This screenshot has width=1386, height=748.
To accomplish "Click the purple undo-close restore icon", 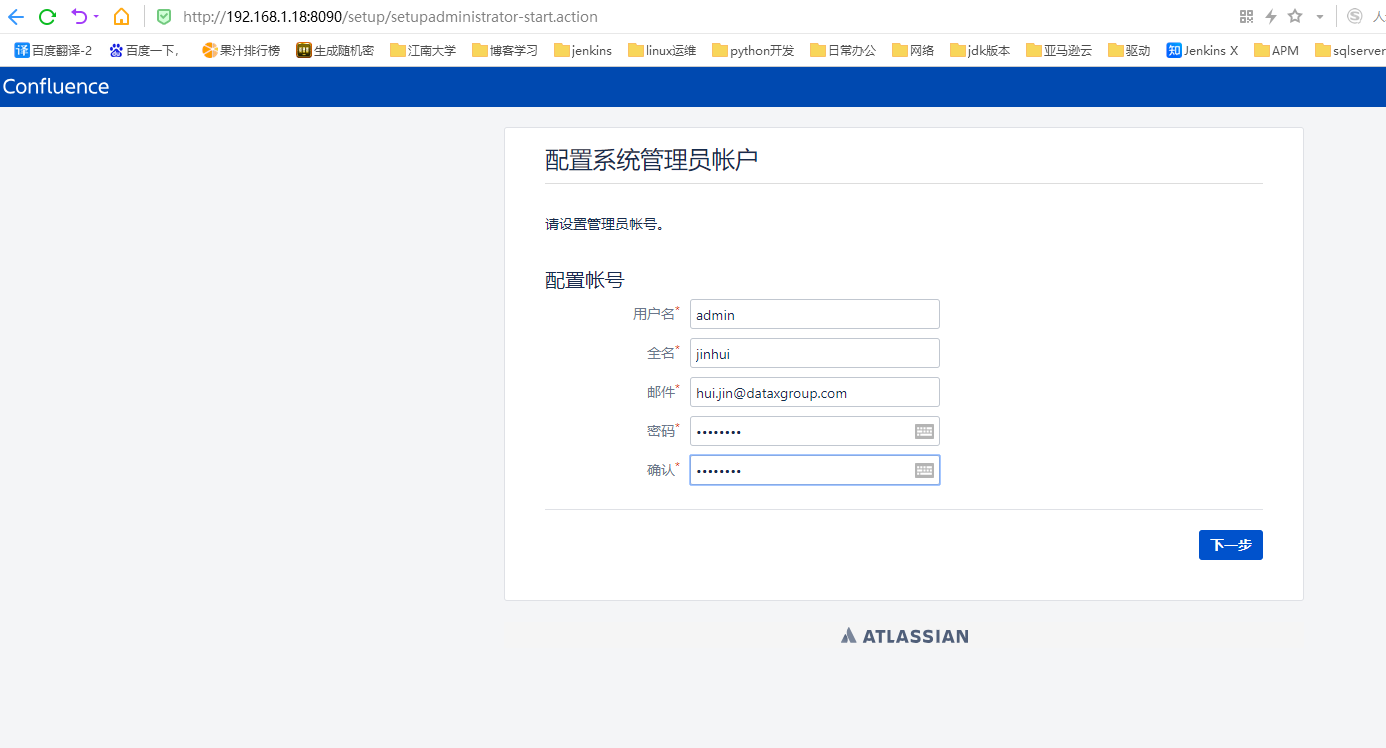I will click(79, 16).
